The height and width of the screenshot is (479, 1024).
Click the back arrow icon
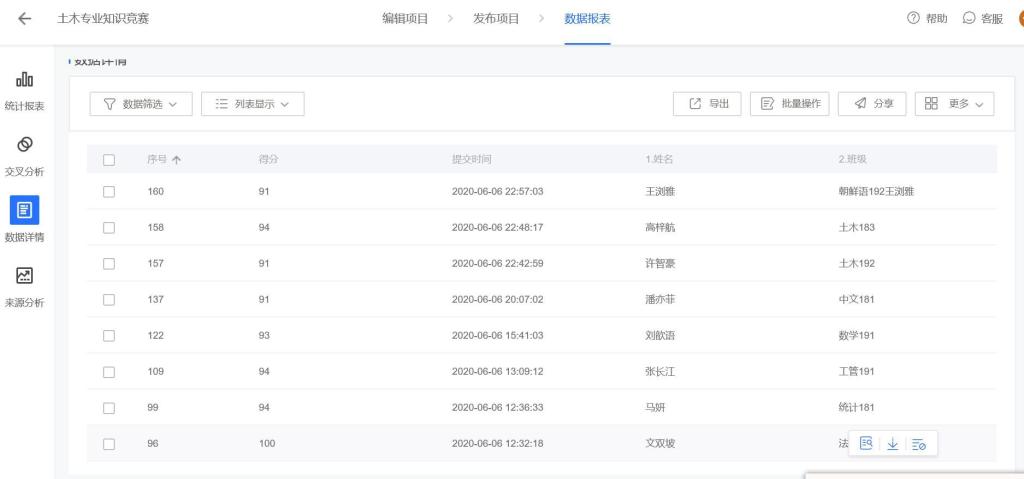point(24,20)
